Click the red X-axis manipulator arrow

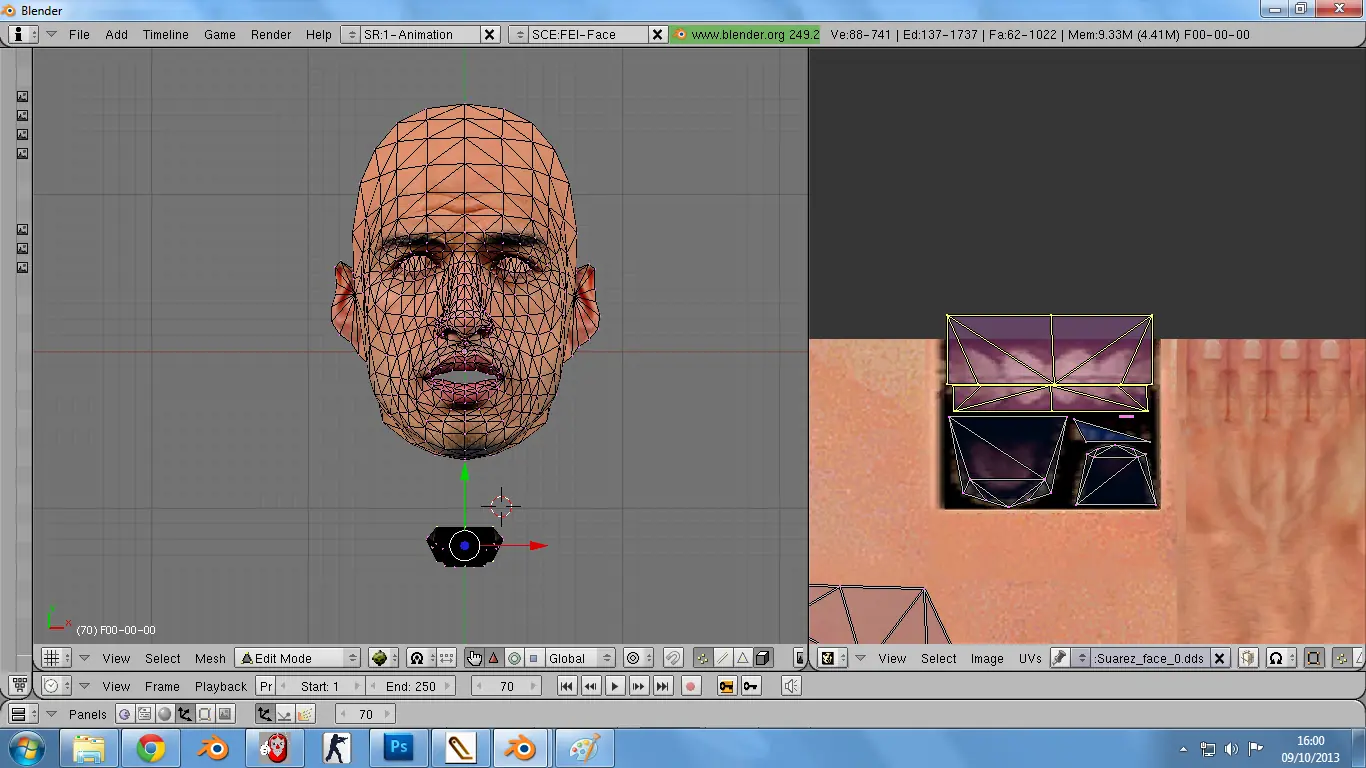coord(539,545)
